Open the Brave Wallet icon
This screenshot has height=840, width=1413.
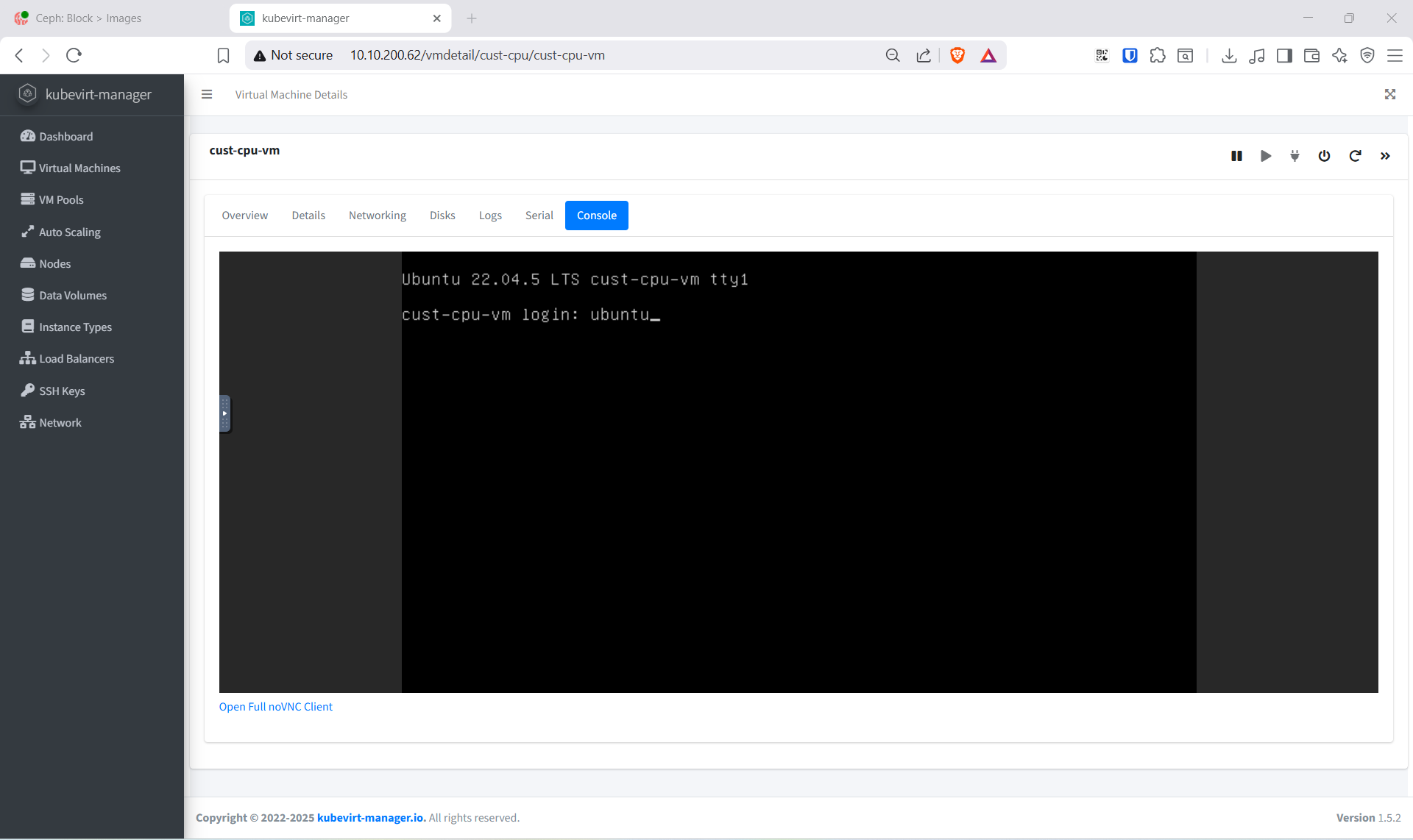click(1311, 55)
